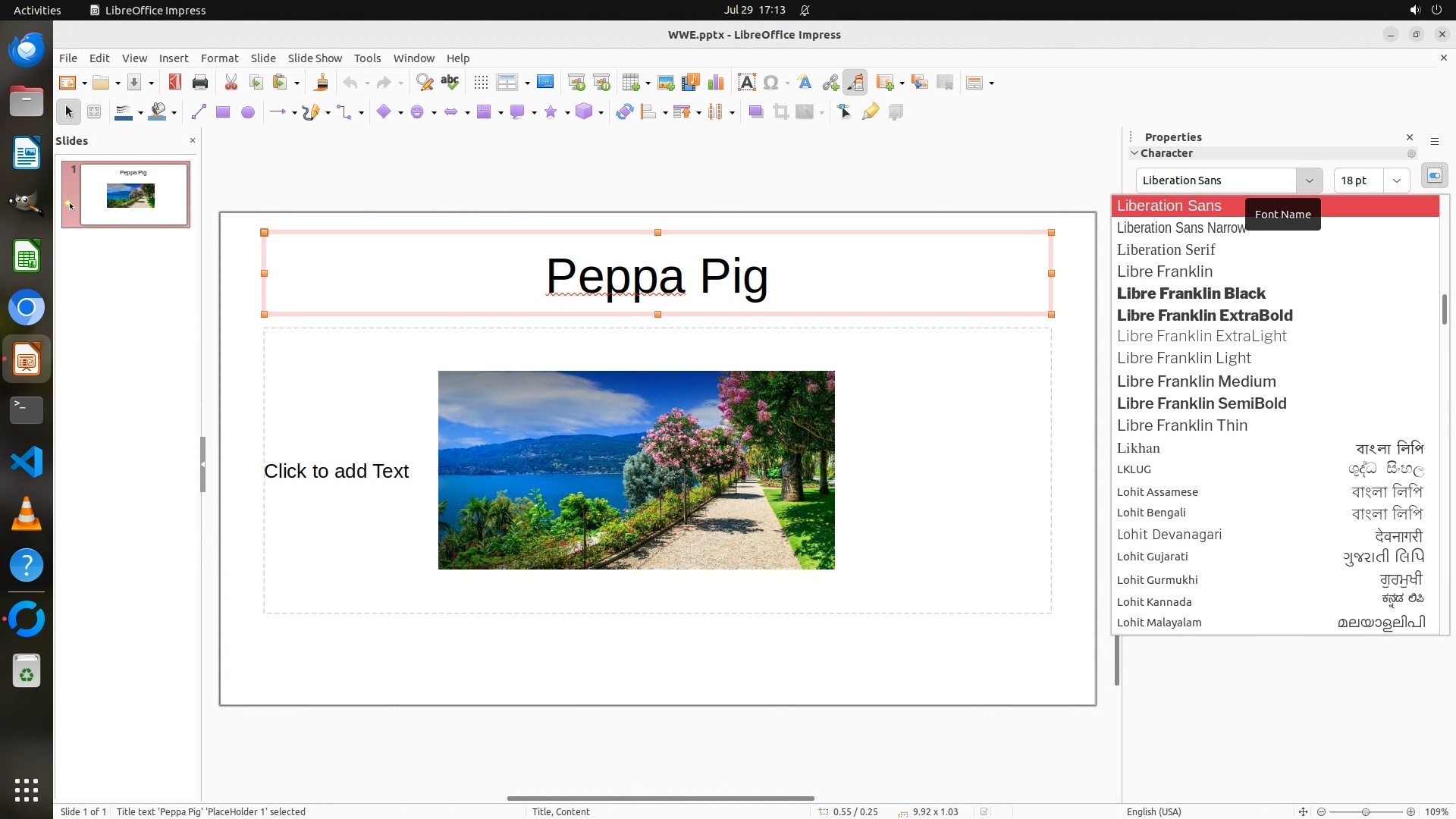
Task: Choose Liberation Serif from font list
Action: tap(1166, 249)
